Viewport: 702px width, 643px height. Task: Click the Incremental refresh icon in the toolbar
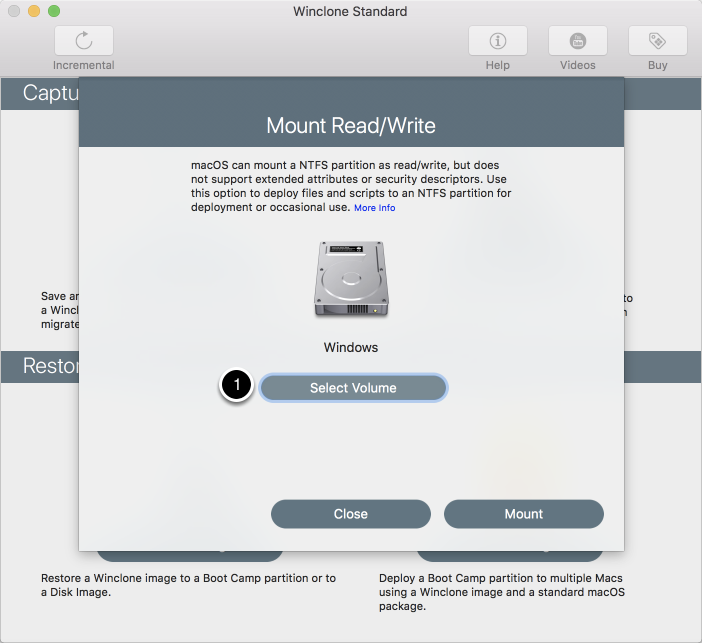tap(84, 41)
